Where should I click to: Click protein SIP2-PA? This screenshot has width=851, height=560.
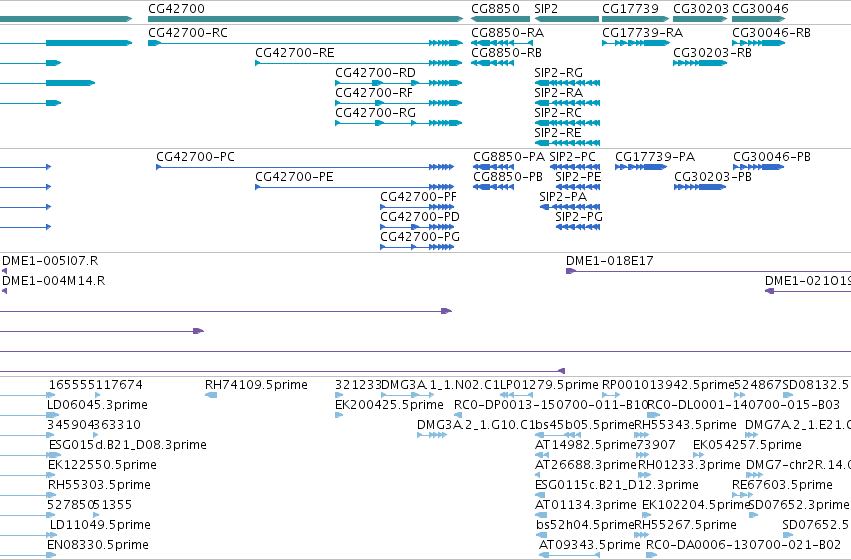point(563,198)
